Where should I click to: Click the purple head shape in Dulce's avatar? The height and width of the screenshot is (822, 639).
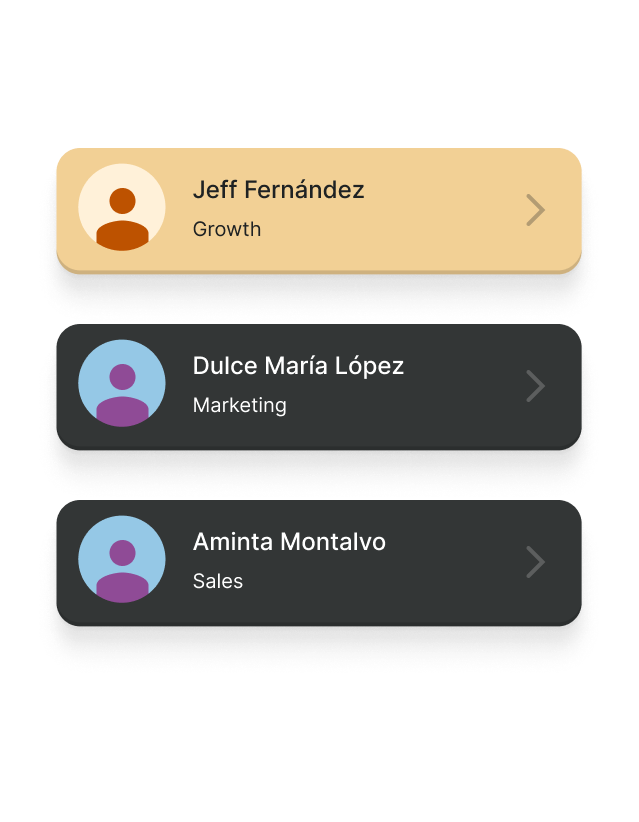[x=122, y=376]
